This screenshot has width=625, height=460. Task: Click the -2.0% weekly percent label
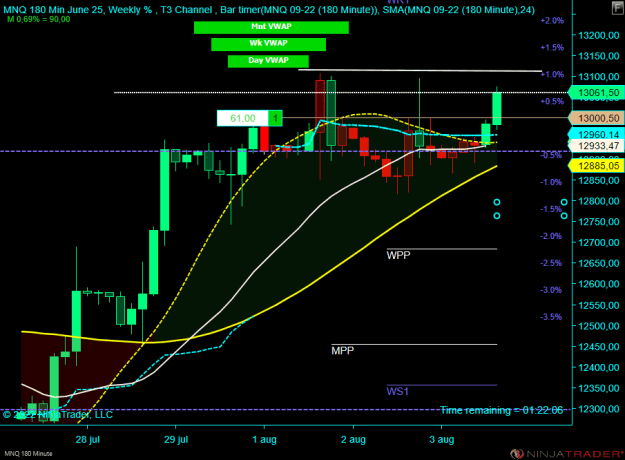coord(551,236)
